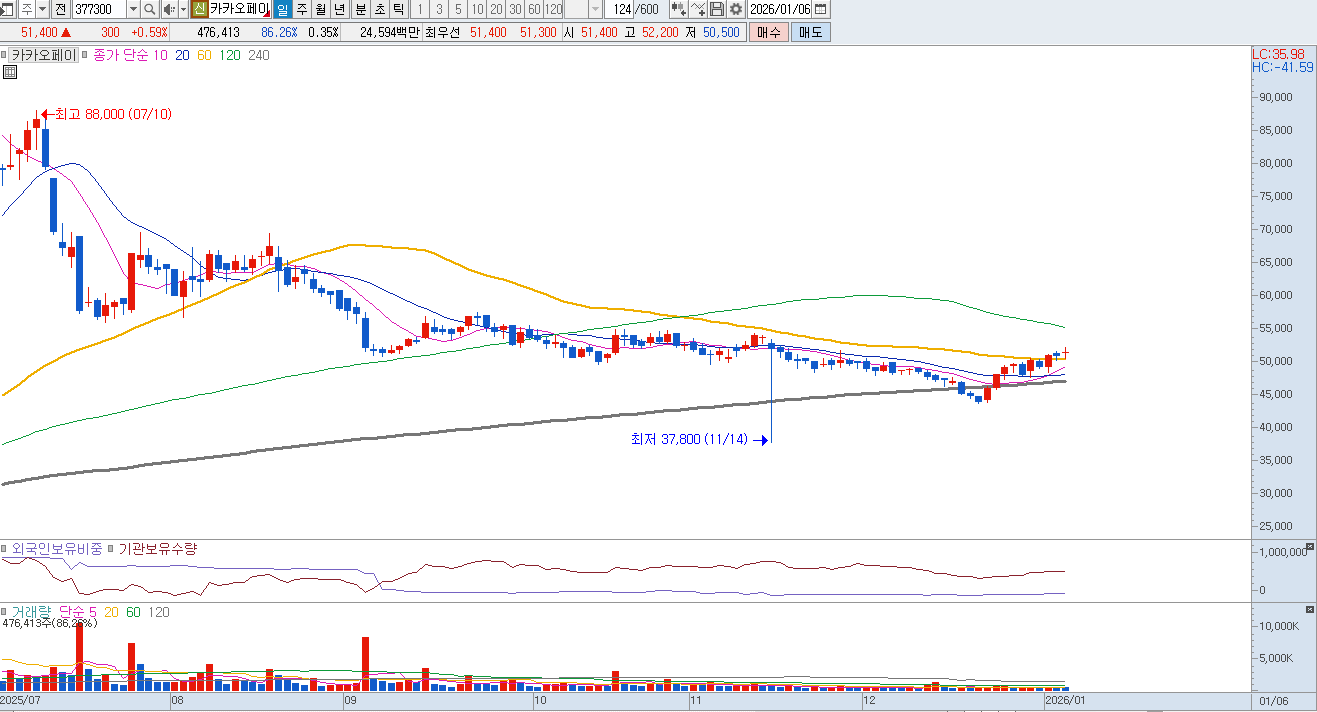This screenshot has height=712, width=1317.
Task: Open the minute interval dropdown arrow
Action: [x=596, y=9]
